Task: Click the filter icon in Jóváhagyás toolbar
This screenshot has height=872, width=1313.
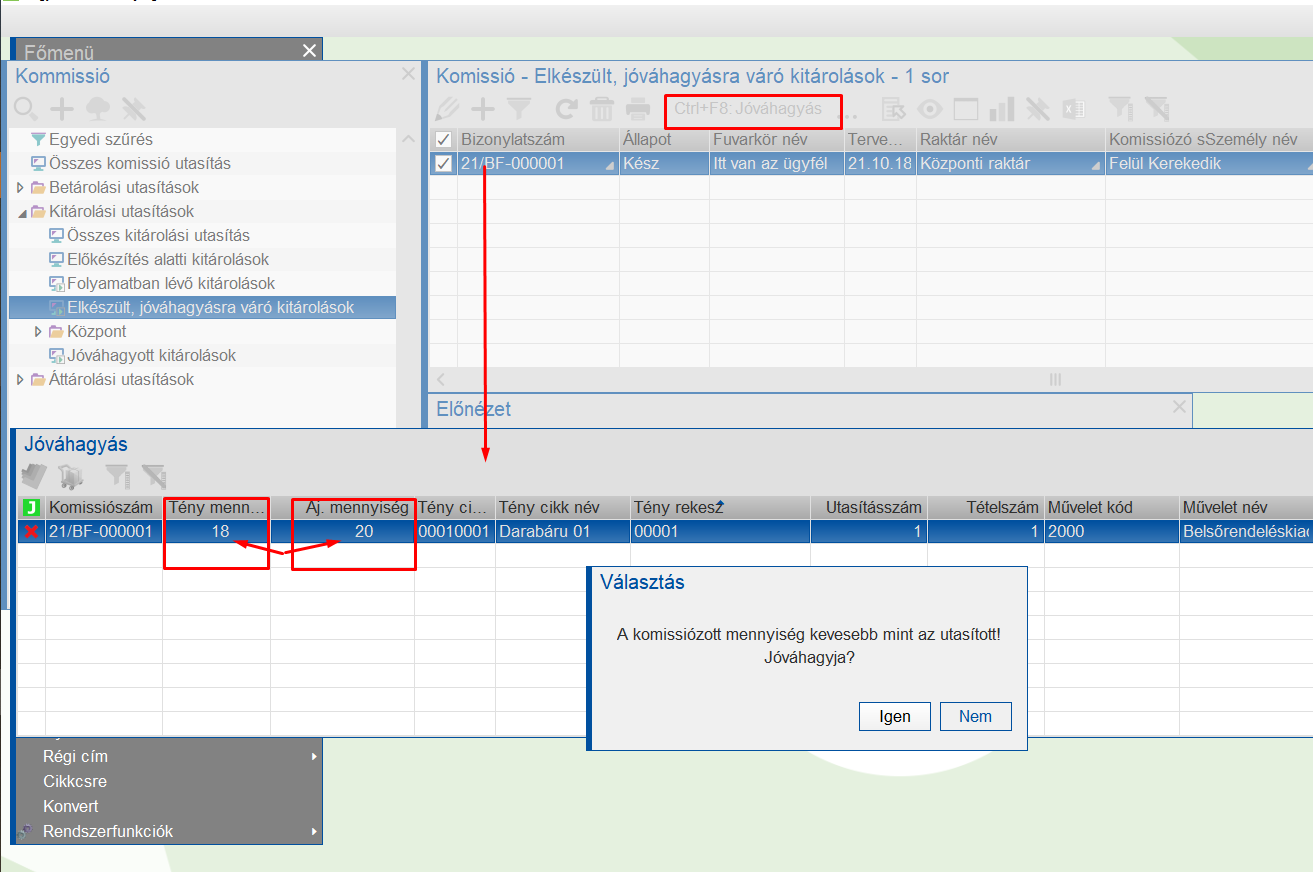Action: point(118,476)
